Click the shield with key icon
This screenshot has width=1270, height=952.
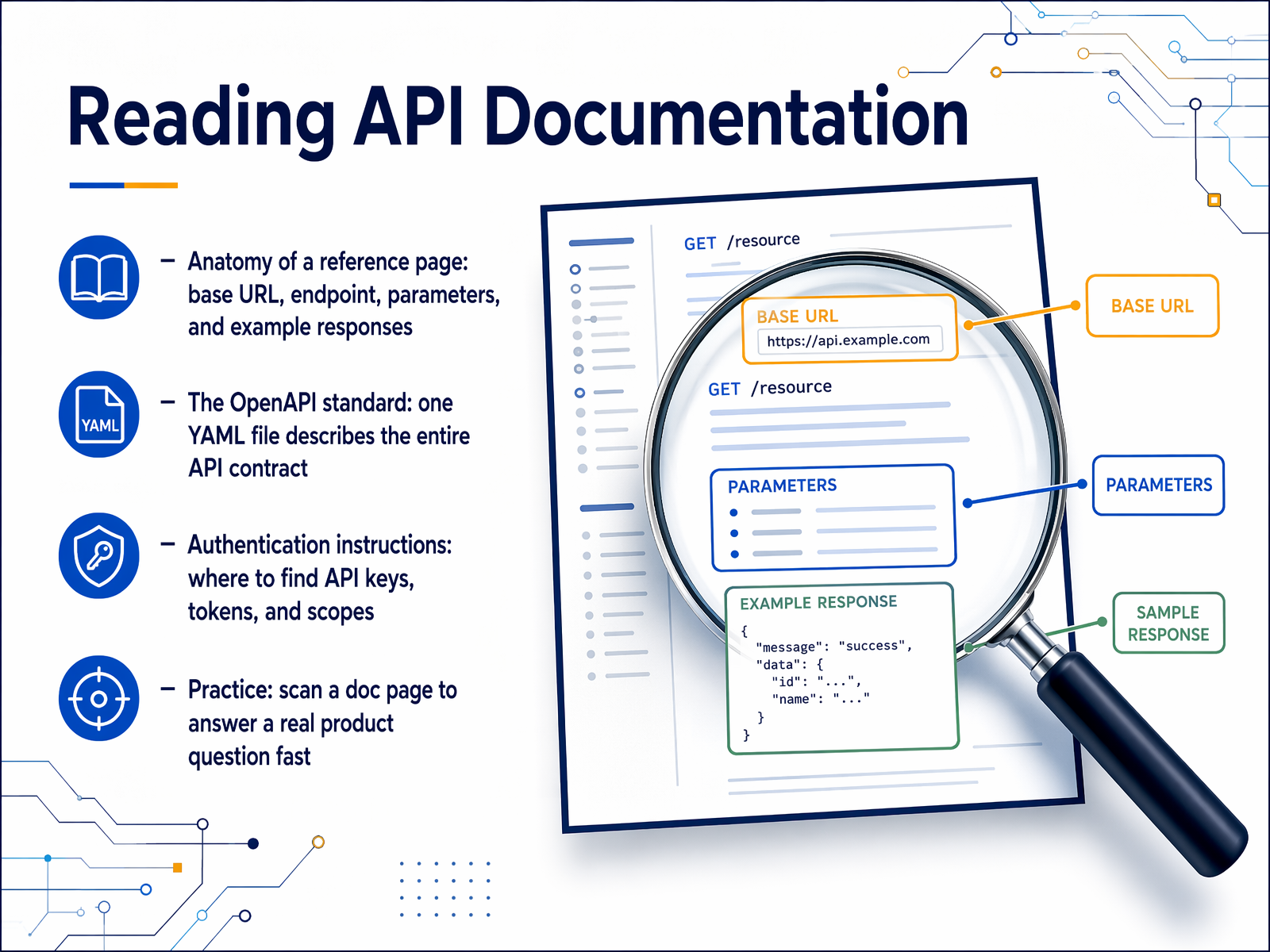[x=99, y=555]
